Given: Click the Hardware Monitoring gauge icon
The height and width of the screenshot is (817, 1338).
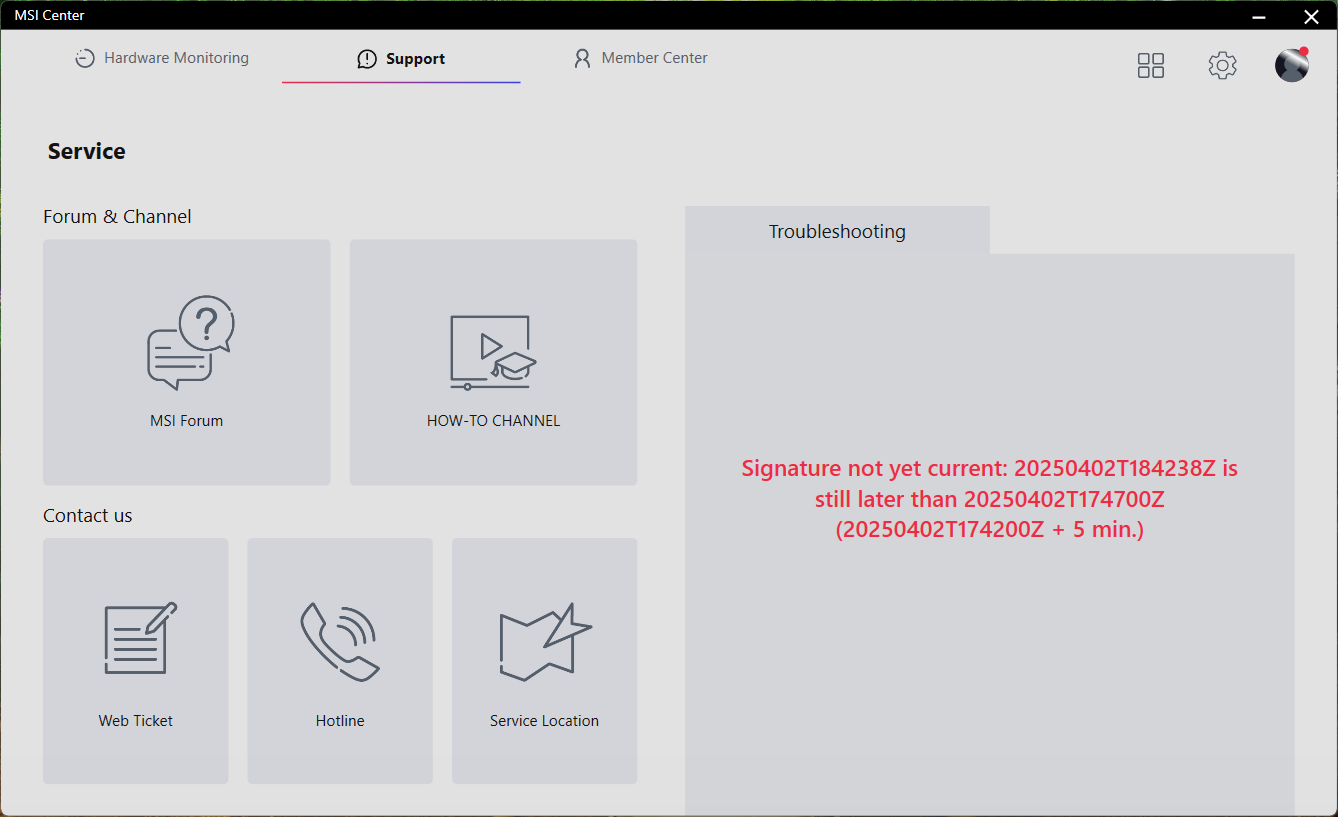Looking at the screenshot, I should [85, 58].
